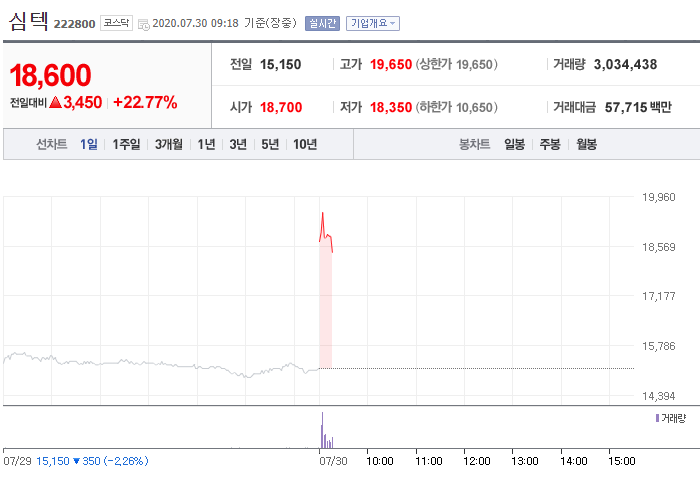The width and height of the screenshot is (700, 486).
Task: Click the current price 18,600
Action: tap(50, 75)
